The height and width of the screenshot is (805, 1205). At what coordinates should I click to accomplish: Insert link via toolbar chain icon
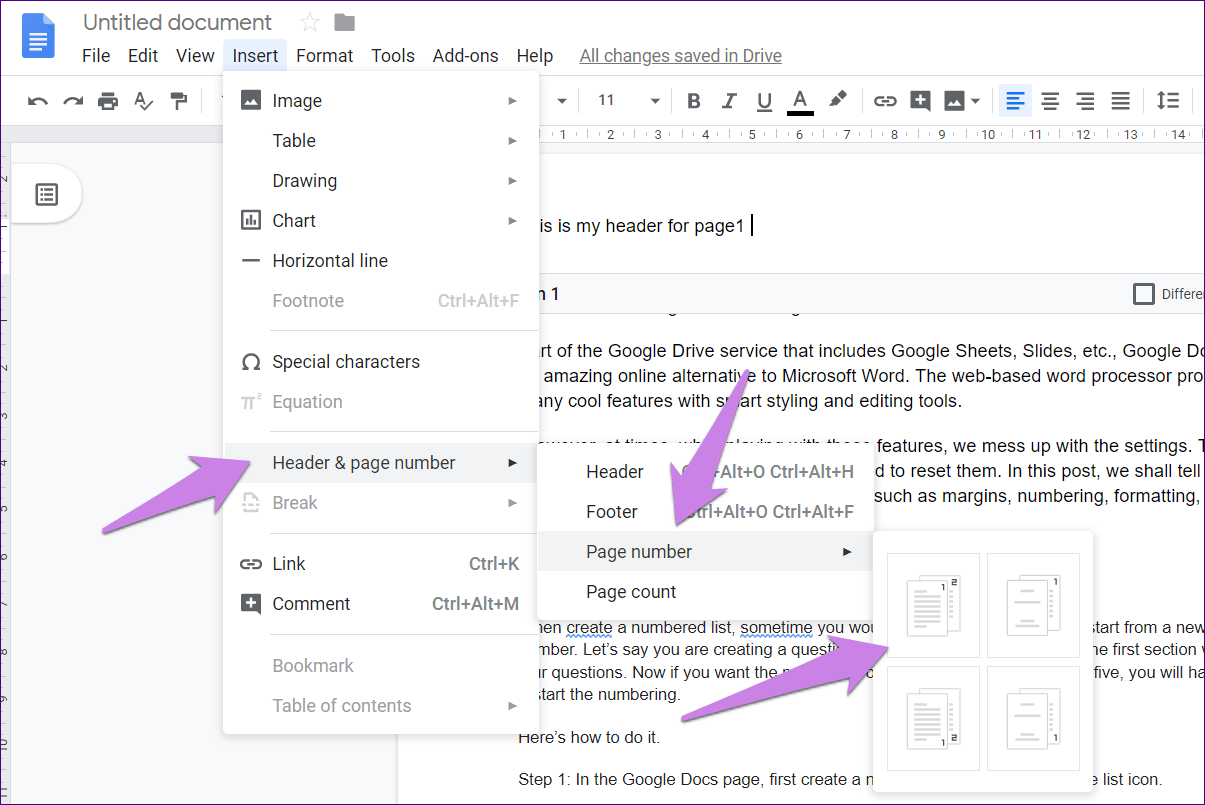(x=885, y=100)
